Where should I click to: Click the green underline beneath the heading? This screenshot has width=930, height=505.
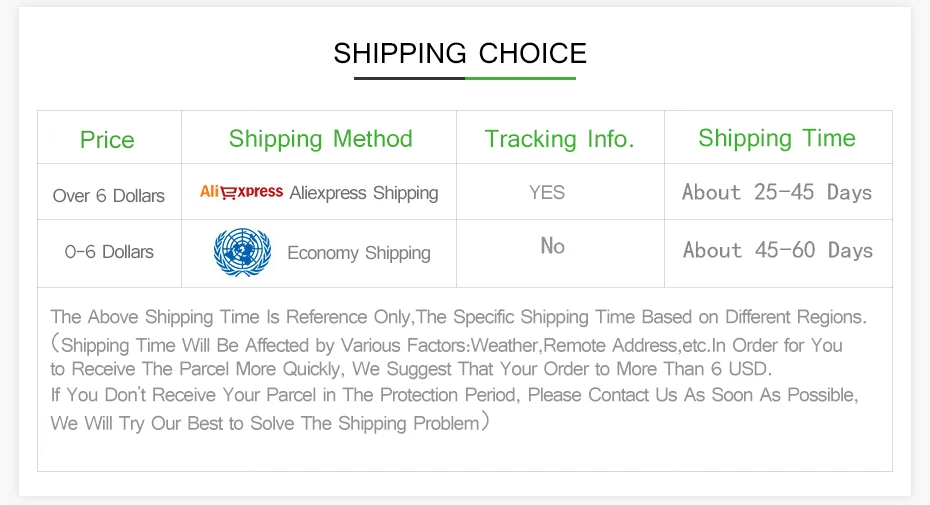(x=520, y=78)
